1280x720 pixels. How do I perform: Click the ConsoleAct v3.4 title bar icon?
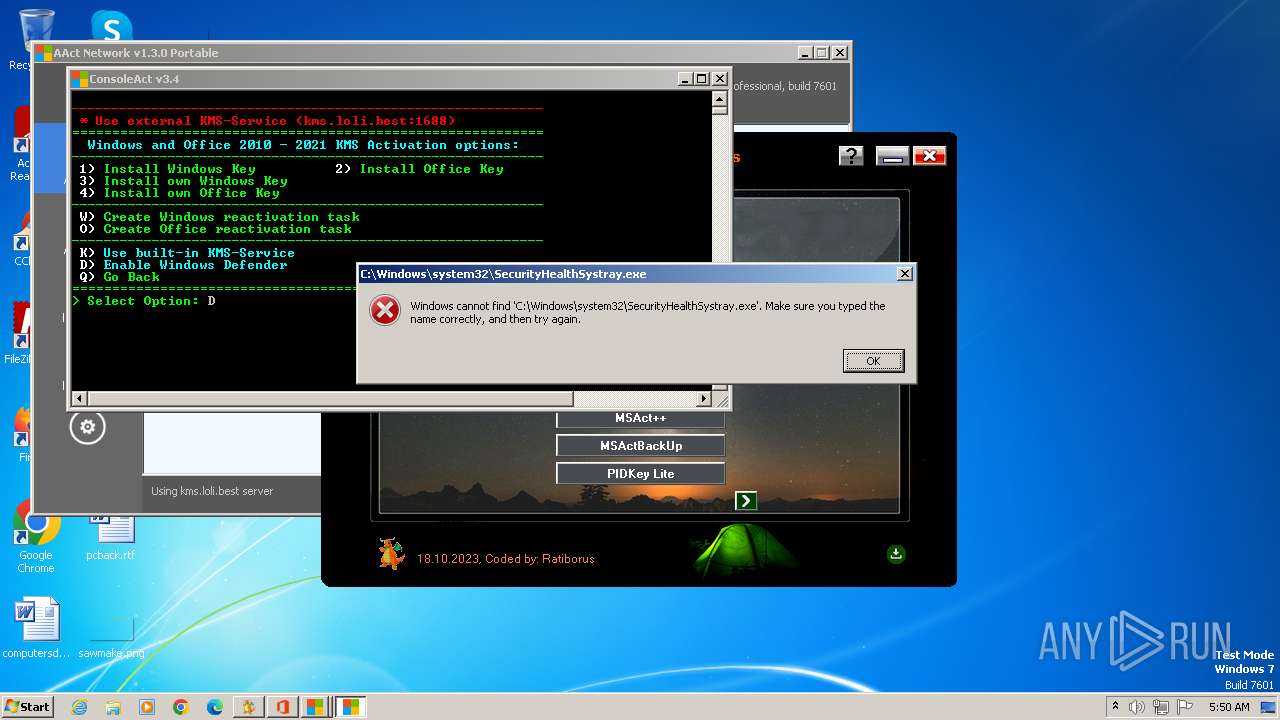(79, 79)
